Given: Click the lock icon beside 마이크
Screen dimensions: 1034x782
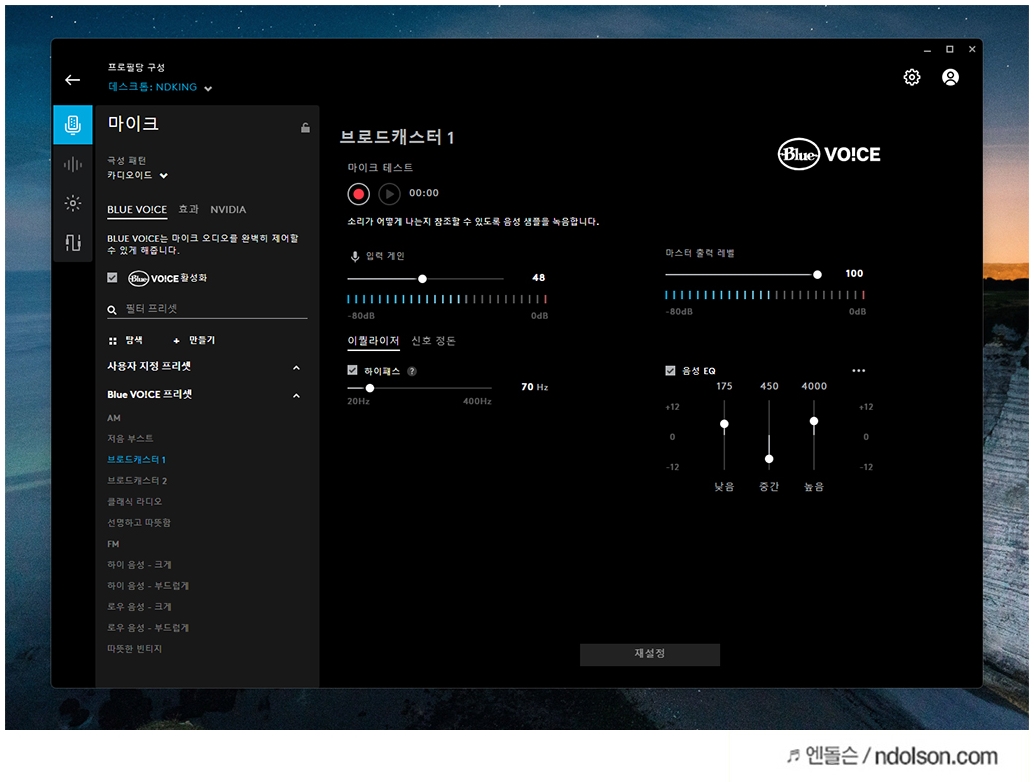Looking at the screenshot, I should (305, 127).
